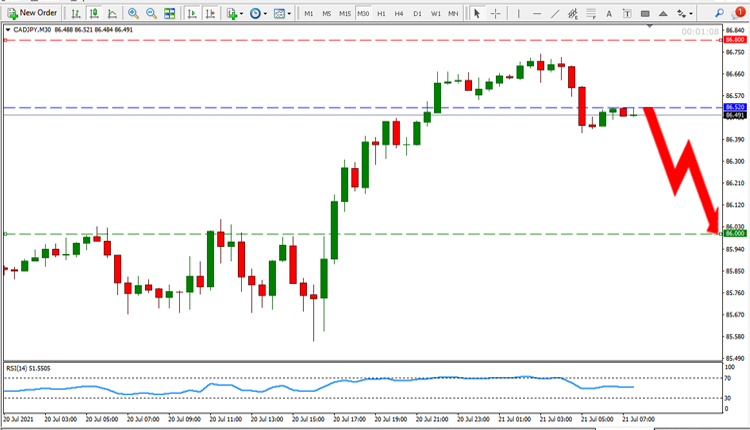
Task: Click the current price 86.491 label
Action: (735, 115)
